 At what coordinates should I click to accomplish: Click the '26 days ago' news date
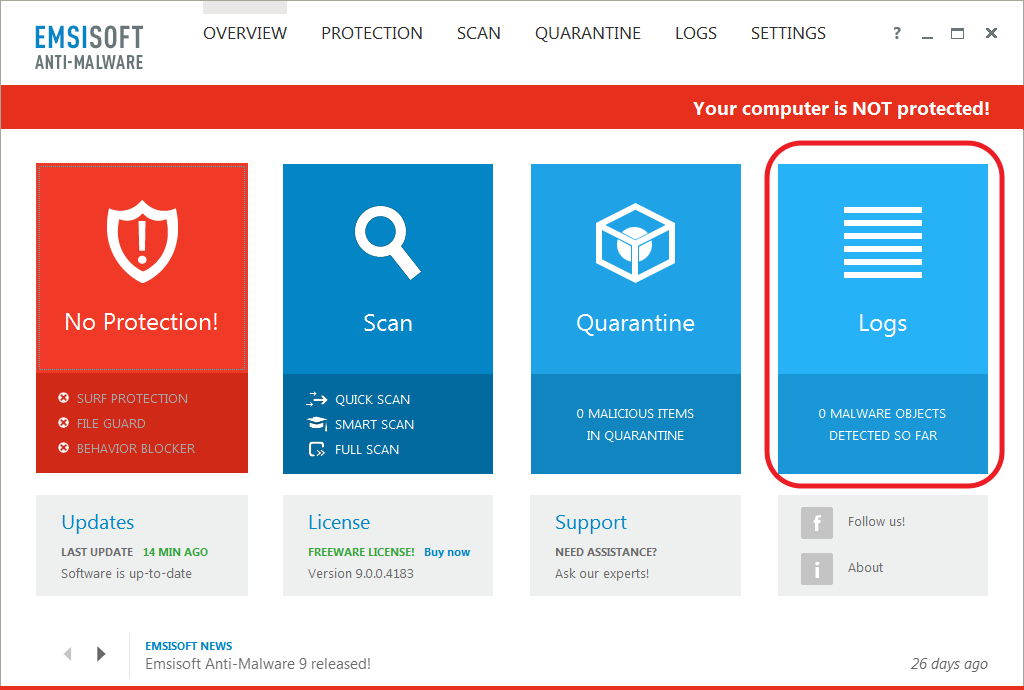click(x=949, y=664)
